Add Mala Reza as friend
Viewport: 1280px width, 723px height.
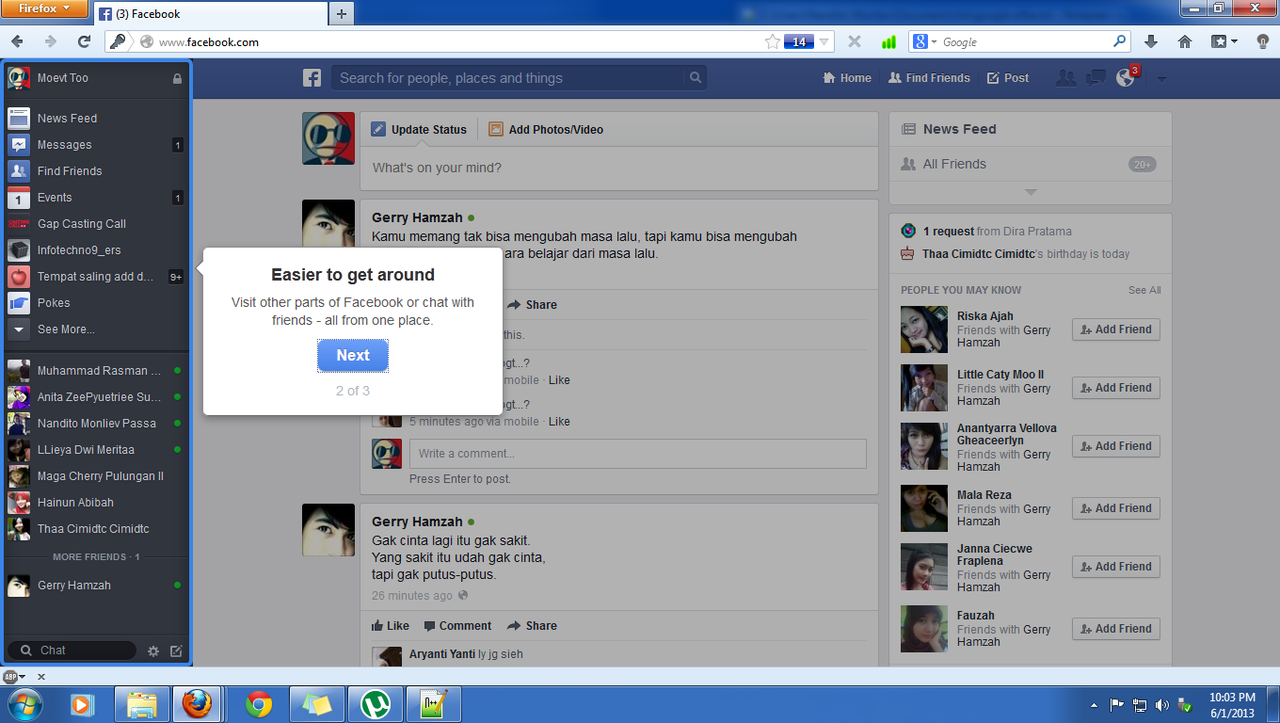[x=1116, y=508]
